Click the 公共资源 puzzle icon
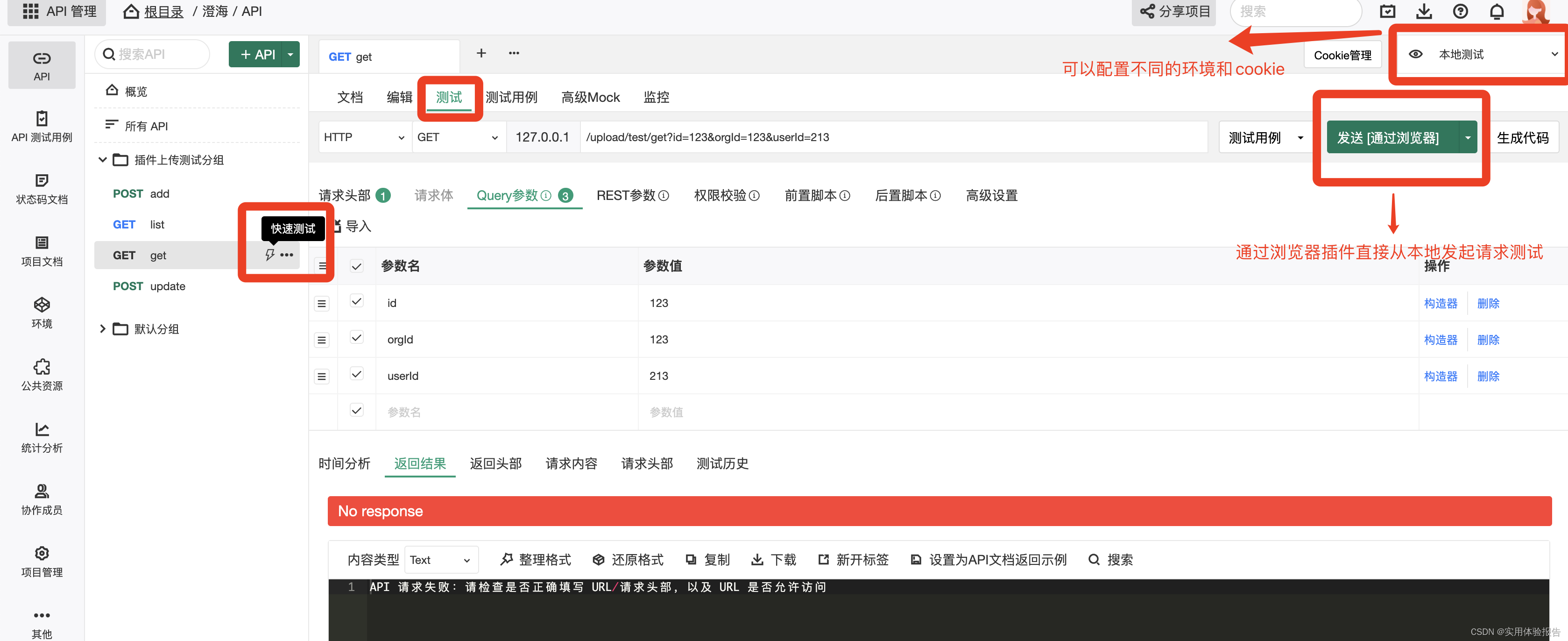 click(42, 367)
